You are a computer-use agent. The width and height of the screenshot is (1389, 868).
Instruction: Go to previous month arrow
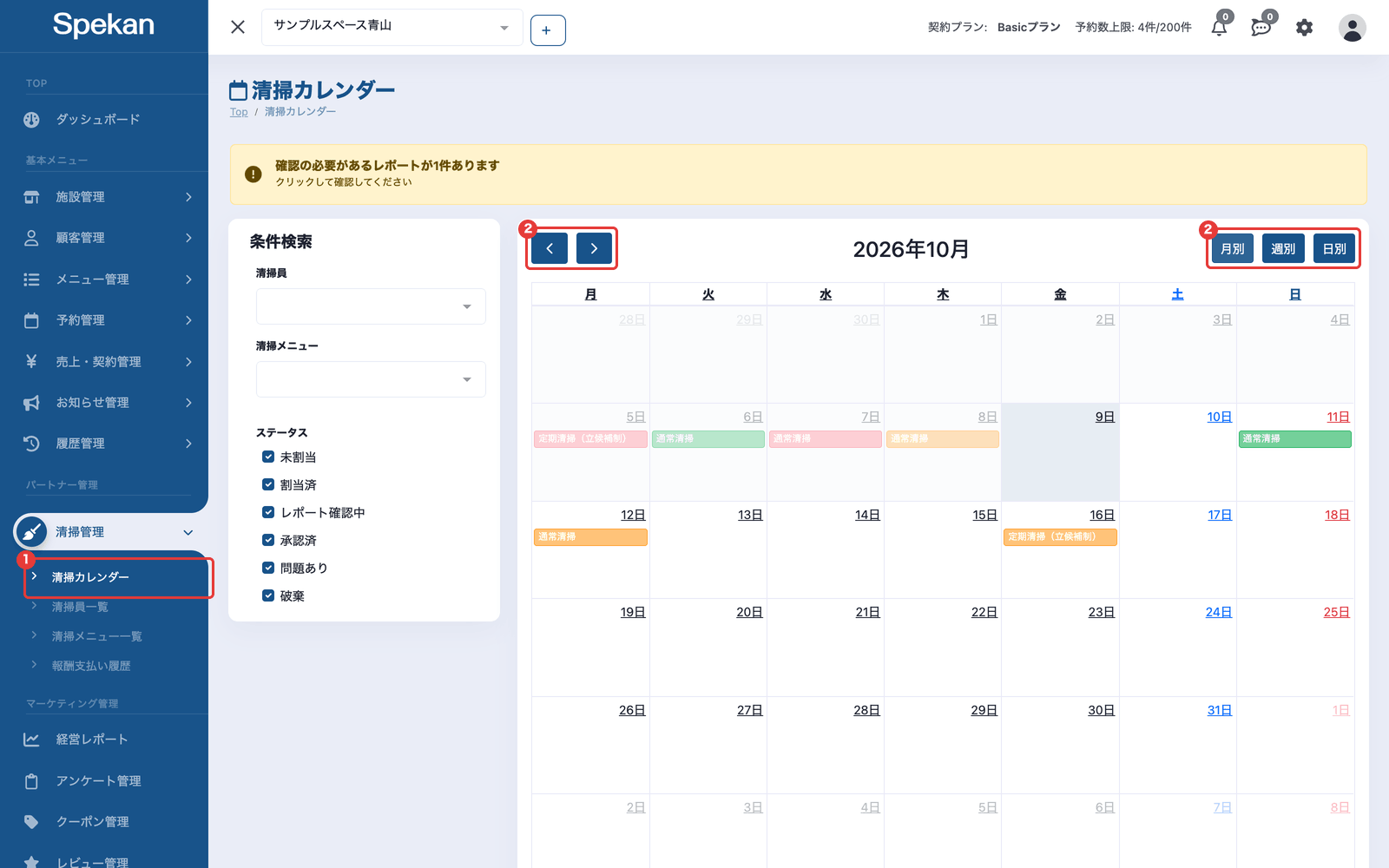(550, 248)
